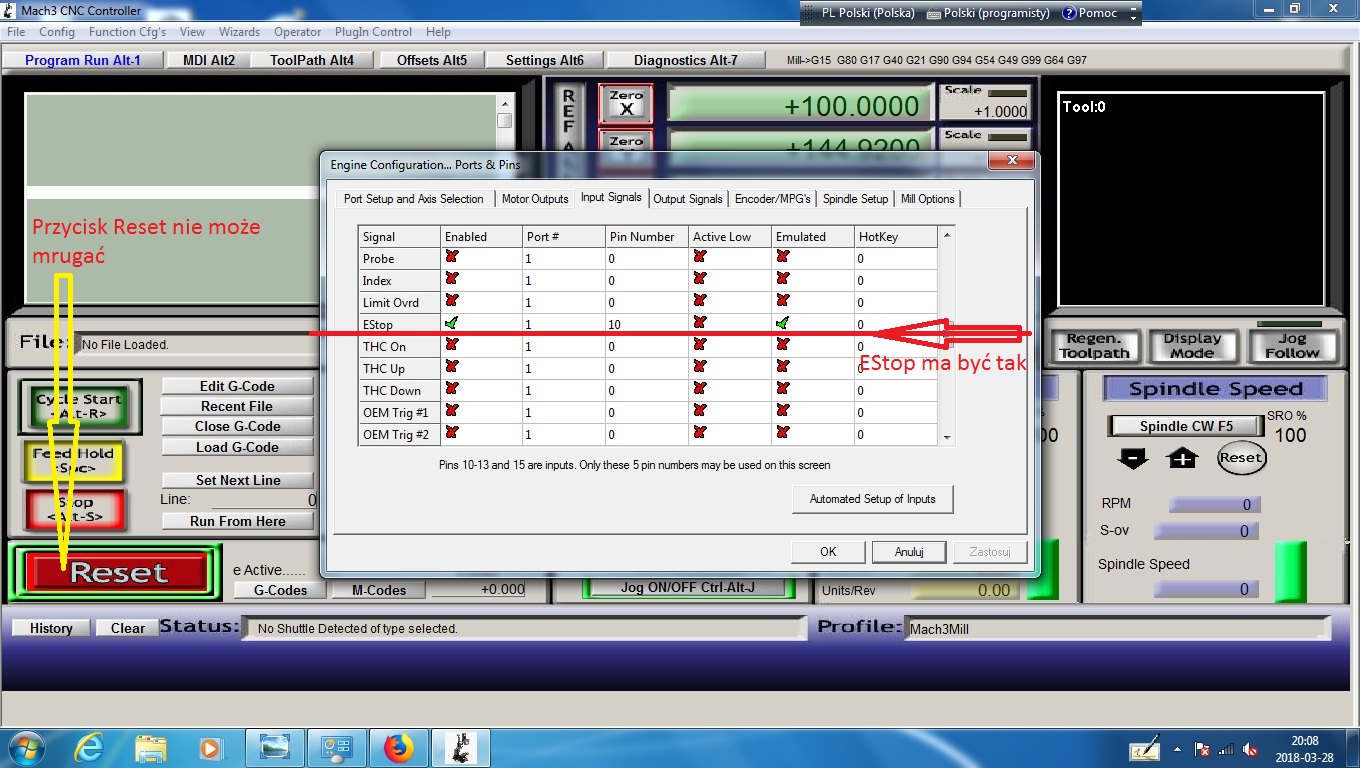Click the Display Mode button
The height and width of the screenshot is (768, 1360).
pos(1192,346)
